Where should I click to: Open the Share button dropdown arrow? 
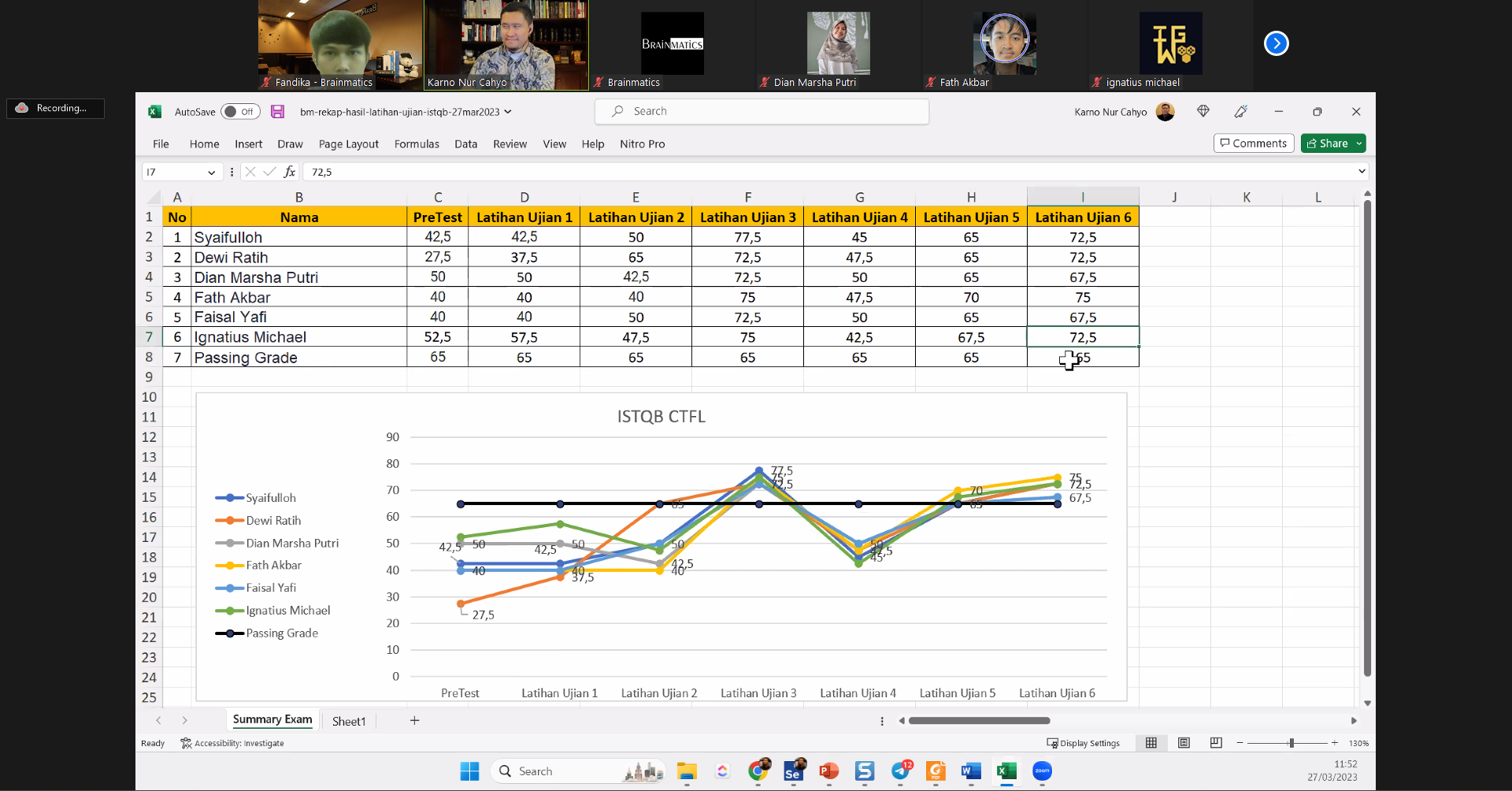click(x=1359, y=143)
